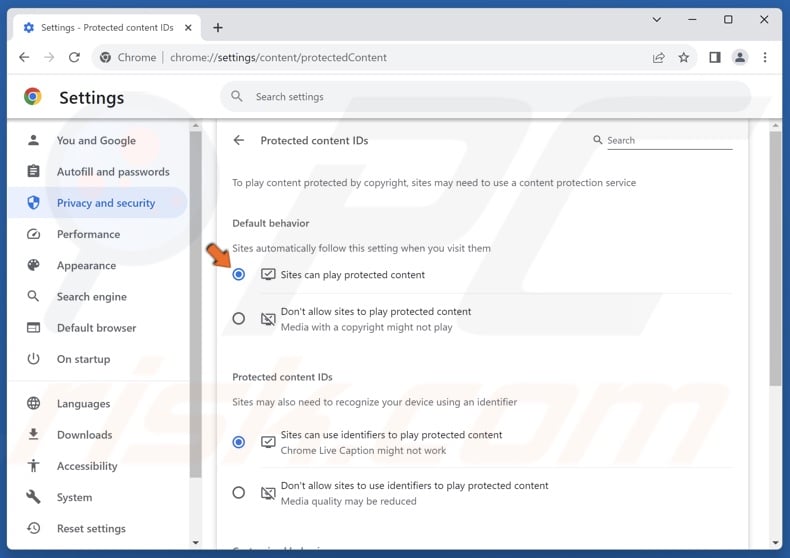Click main page scrollbar down arrow
The width and height of the screenshot is (790, 558).
(x=775, y=542)
